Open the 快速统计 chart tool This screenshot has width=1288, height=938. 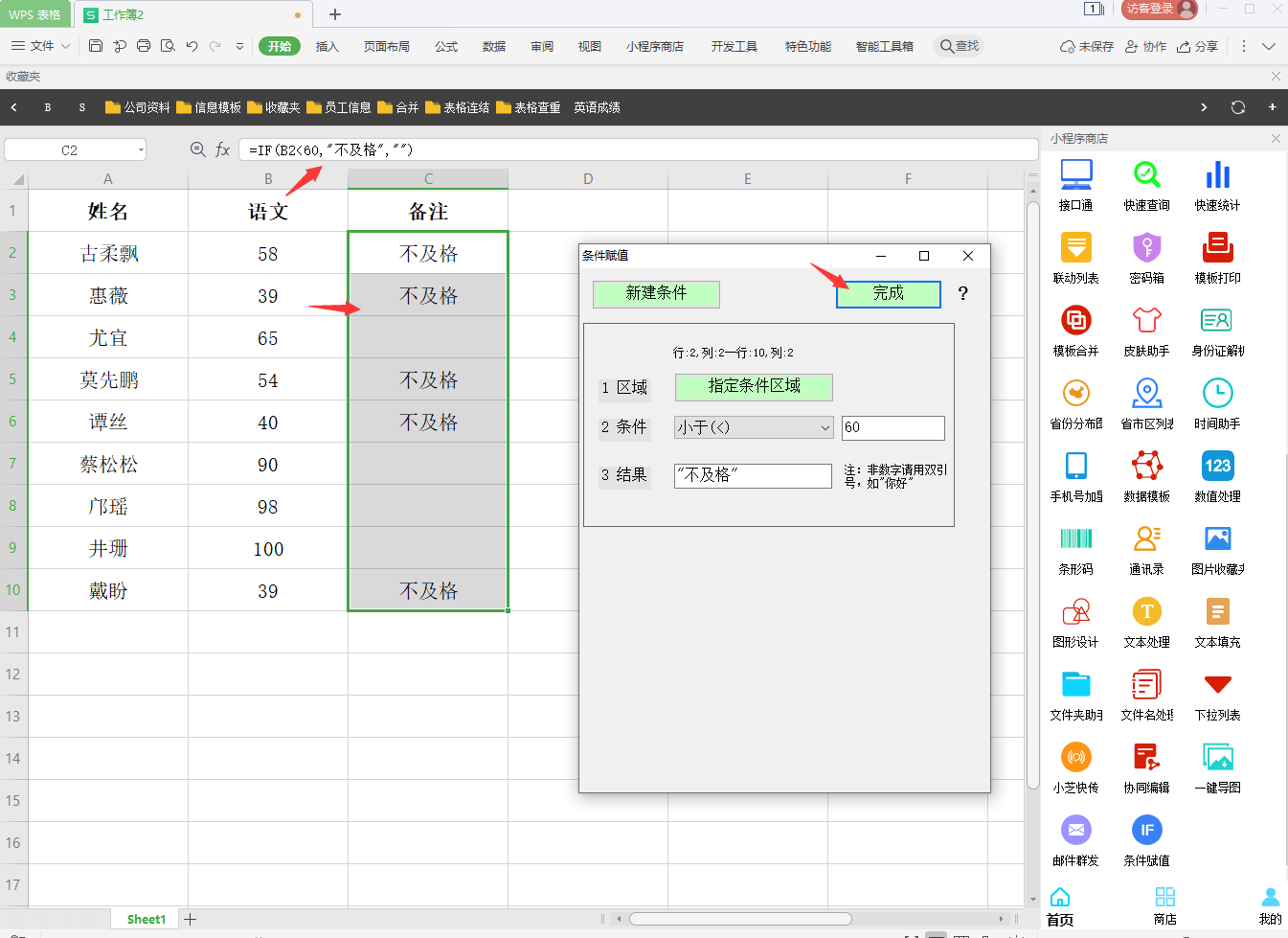click(x=1217, y=185)
